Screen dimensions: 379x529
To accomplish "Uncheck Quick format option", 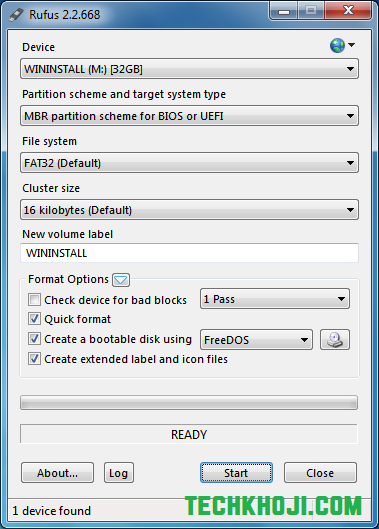I will 34,319.
